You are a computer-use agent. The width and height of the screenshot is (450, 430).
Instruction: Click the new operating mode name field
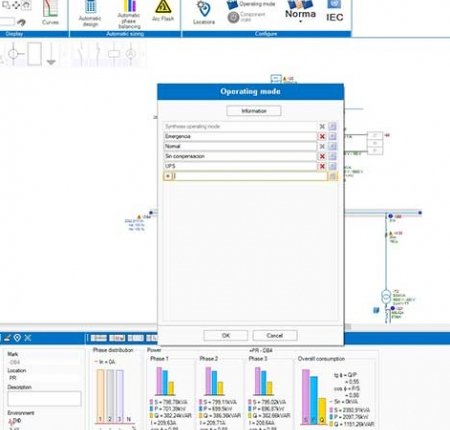coord(250,176)
